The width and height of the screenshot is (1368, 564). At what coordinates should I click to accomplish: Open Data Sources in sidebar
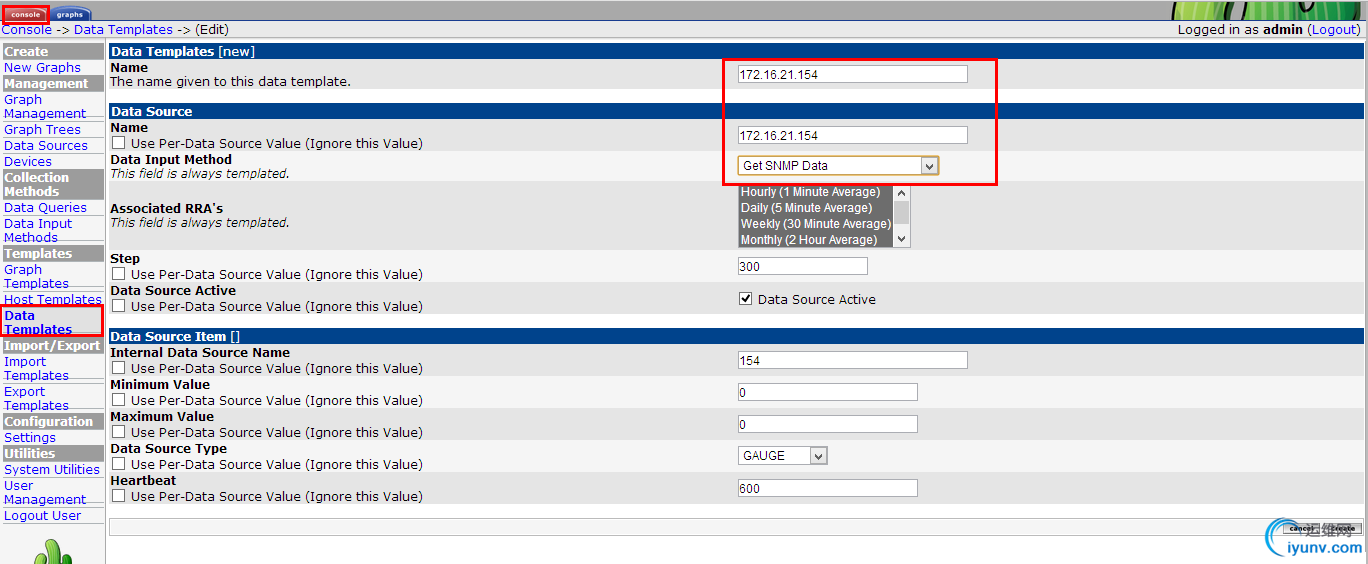[x=46, y=145]
